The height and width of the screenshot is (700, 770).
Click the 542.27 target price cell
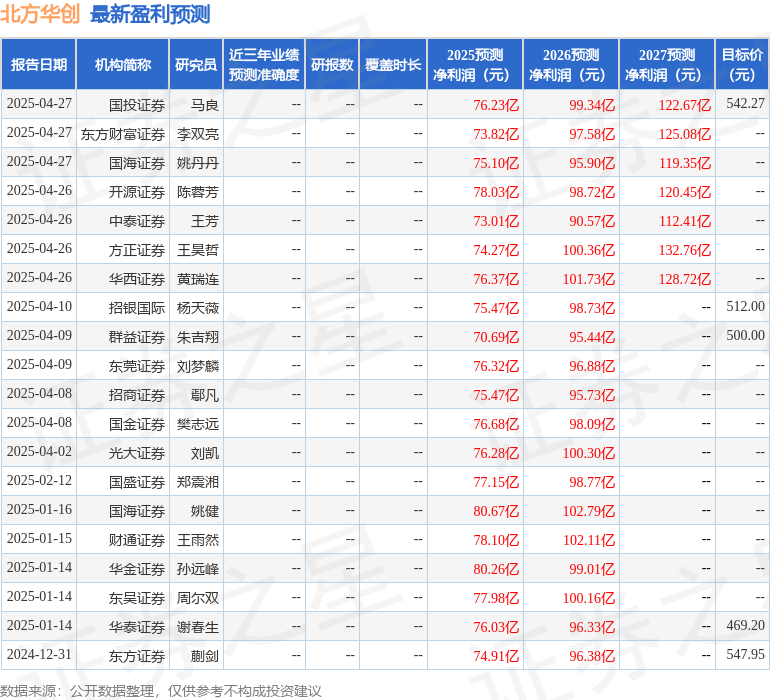(745, 104)
